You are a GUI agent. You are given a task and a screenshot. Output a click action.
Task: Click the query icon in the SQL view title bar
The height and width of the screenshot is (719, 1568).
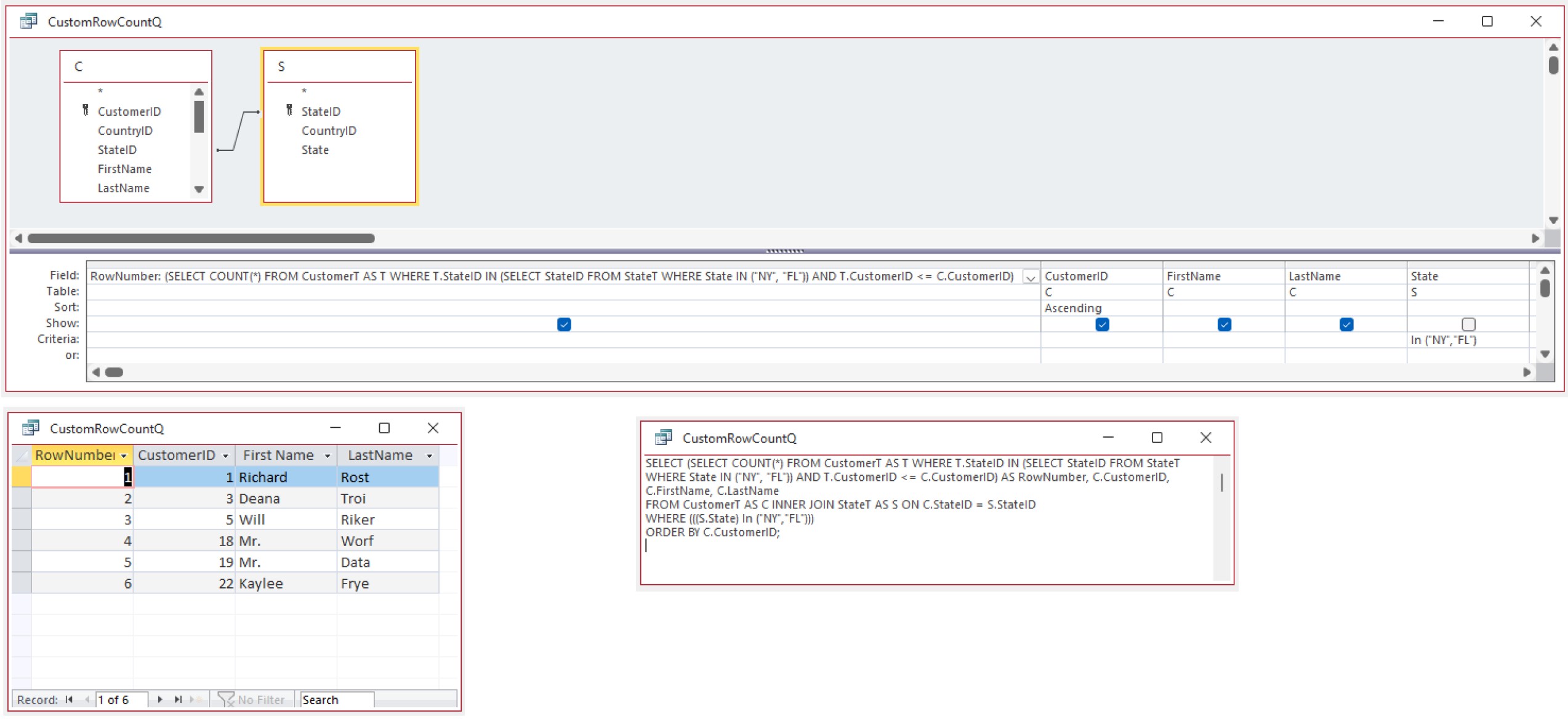(x=662, y=438)
